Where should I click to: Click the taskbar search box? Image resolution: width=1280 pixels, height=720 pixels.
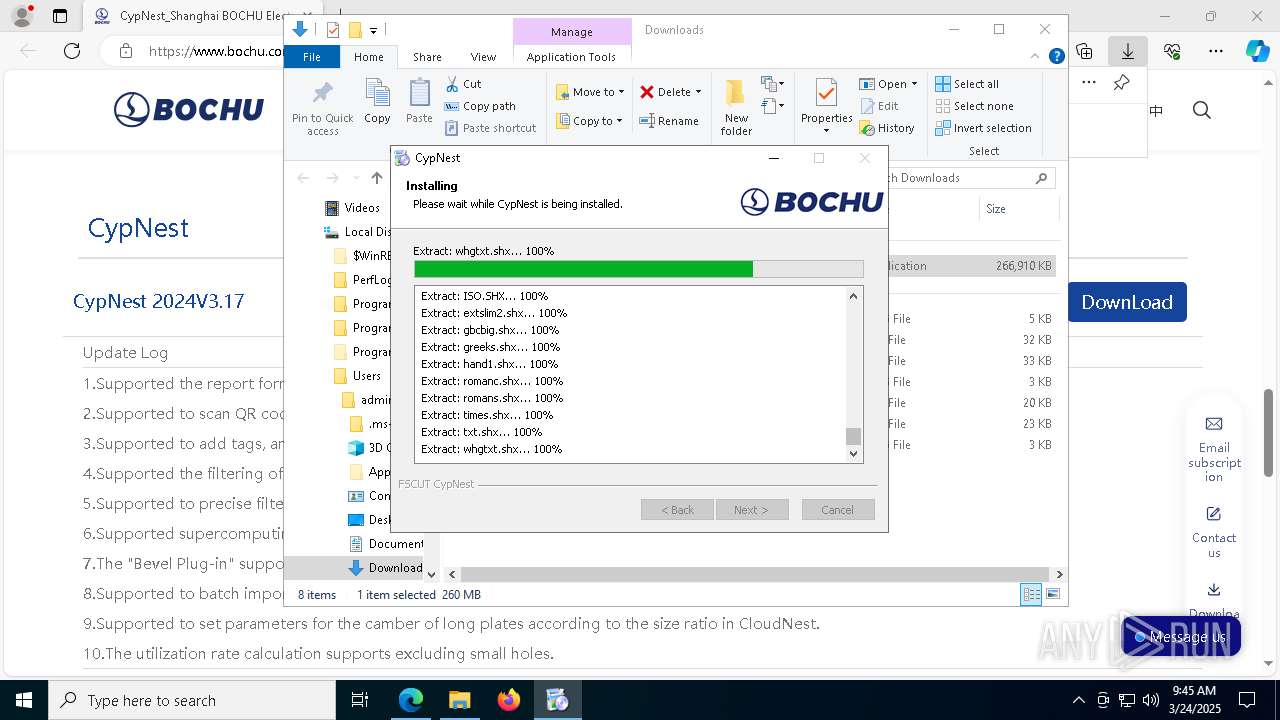(192, 700)
